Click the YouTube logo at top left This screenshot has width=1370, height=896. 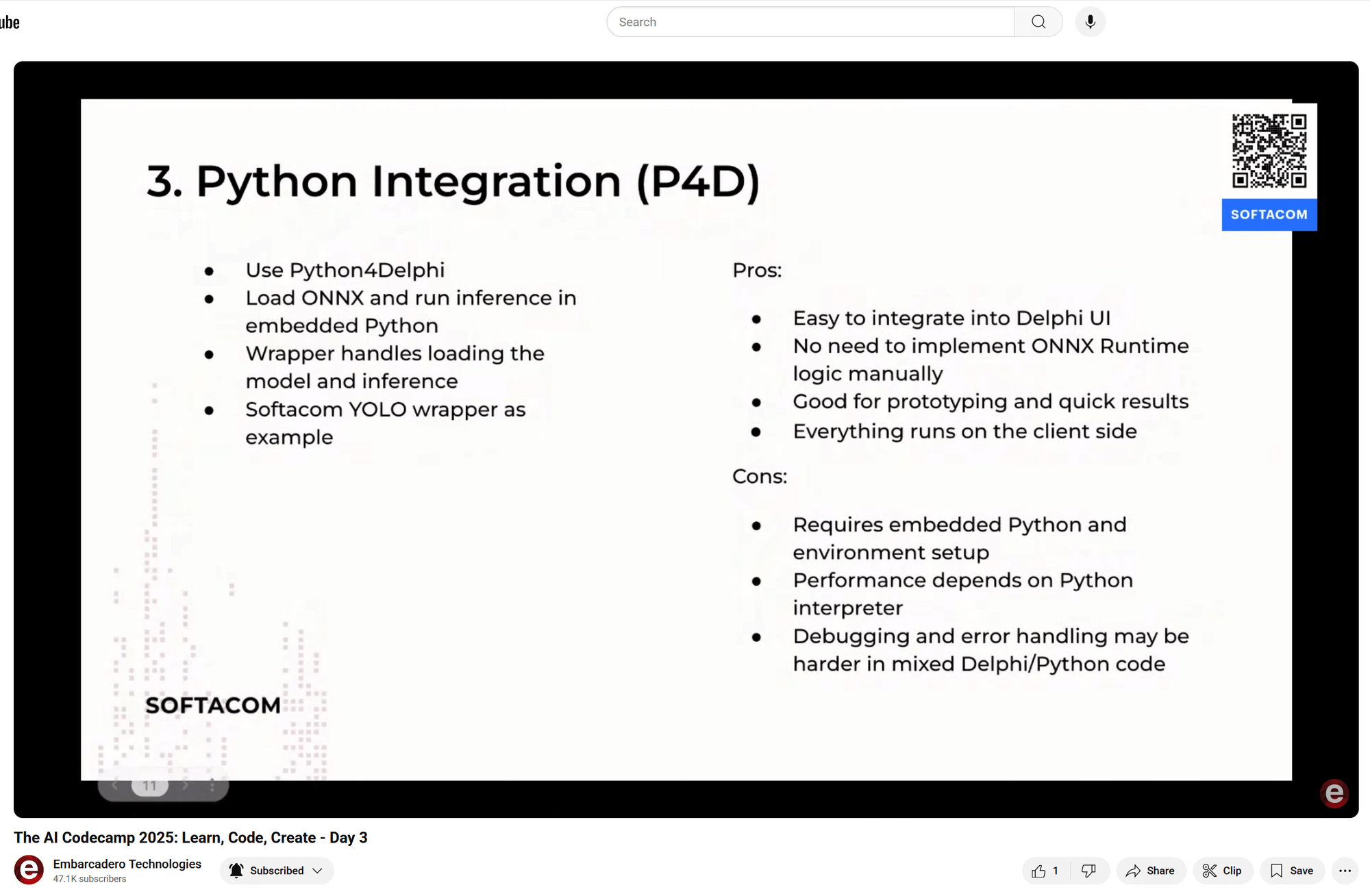(x=10, y=22)
